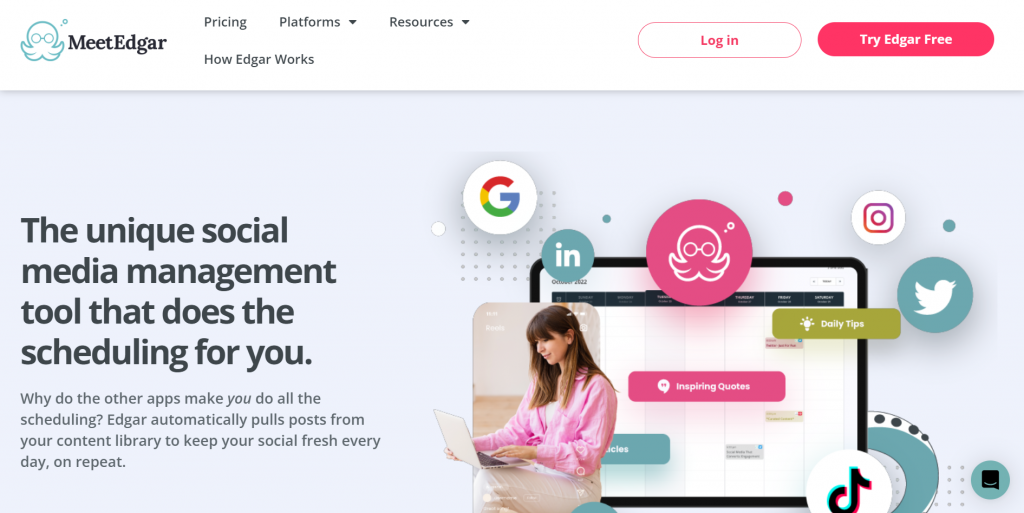Open How Edgar Works page
Image resolution: width=1024 pixels, height=513 pixels.
(259, 59)
